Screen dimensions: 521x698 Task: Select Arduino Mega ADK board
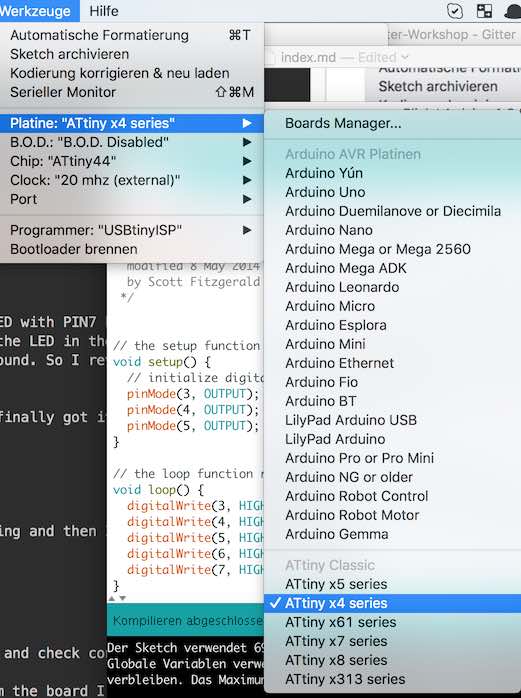[x=392, y=268]
